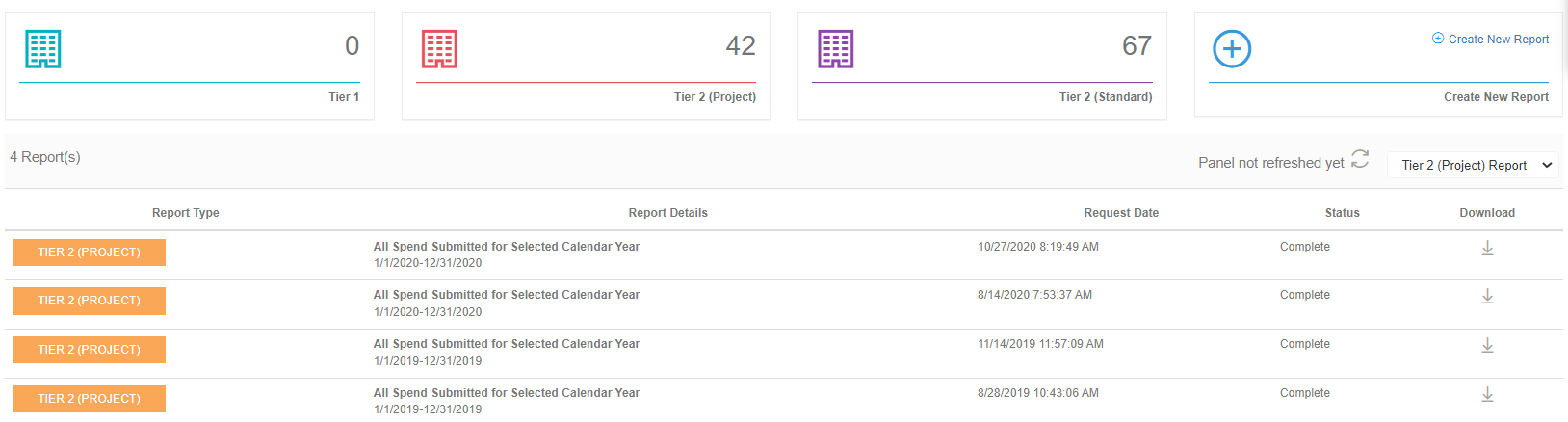Open the Tier 2 (Project) Report dropdown

1473,166
